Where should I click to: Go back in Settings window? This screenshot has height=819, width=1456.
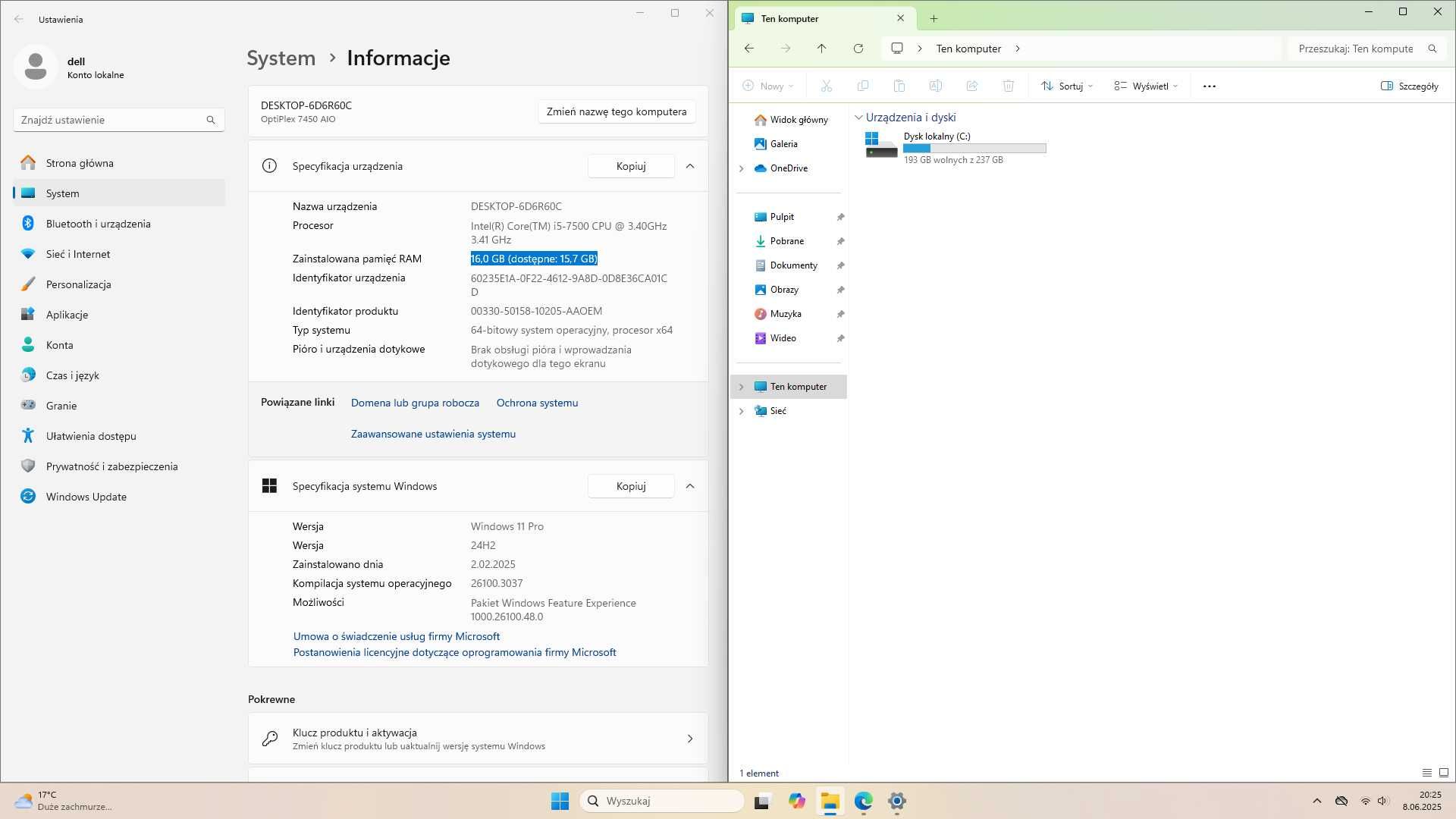(x=19, y=19)
